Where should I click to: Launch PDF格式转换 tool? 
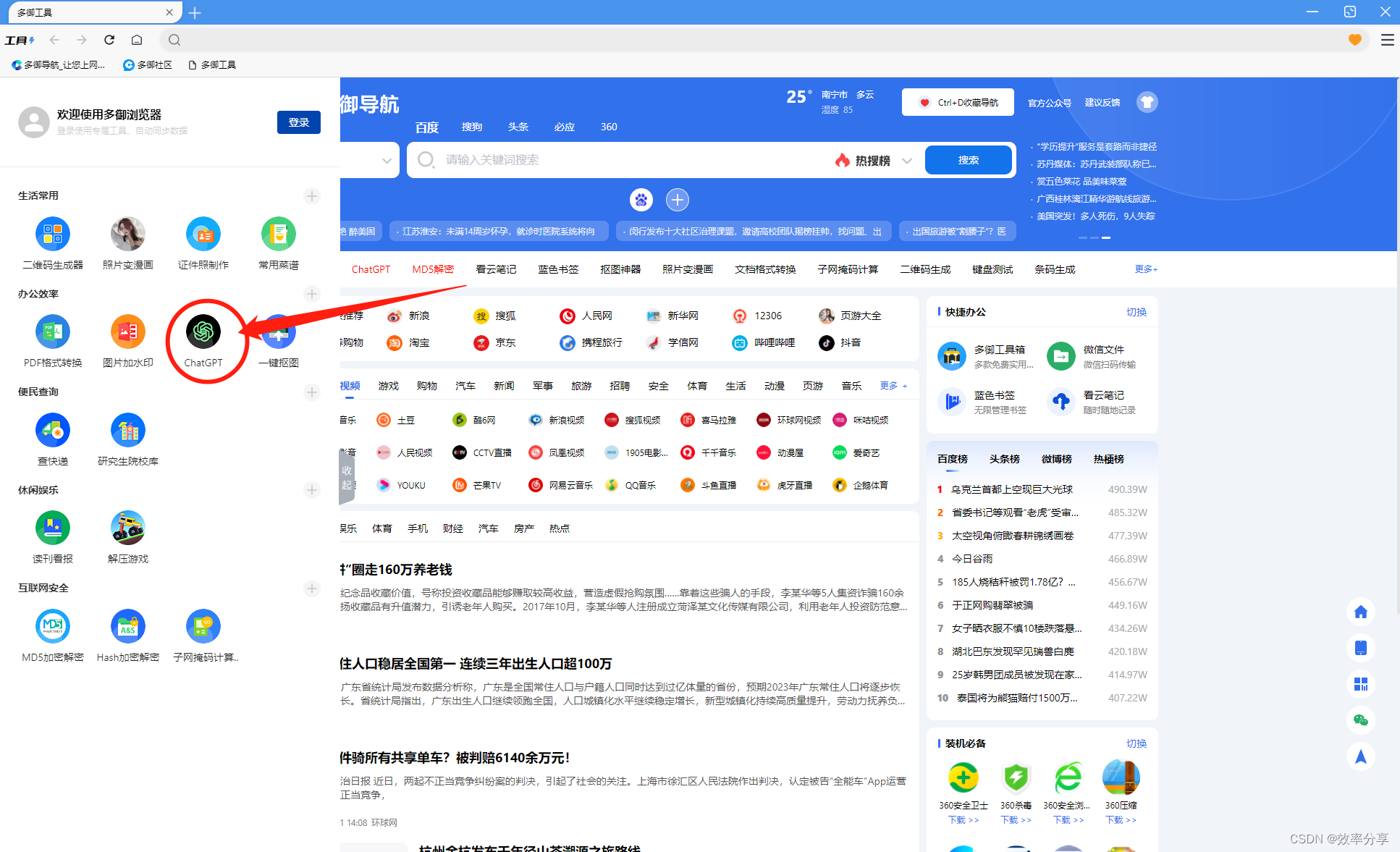pos(53,332)
